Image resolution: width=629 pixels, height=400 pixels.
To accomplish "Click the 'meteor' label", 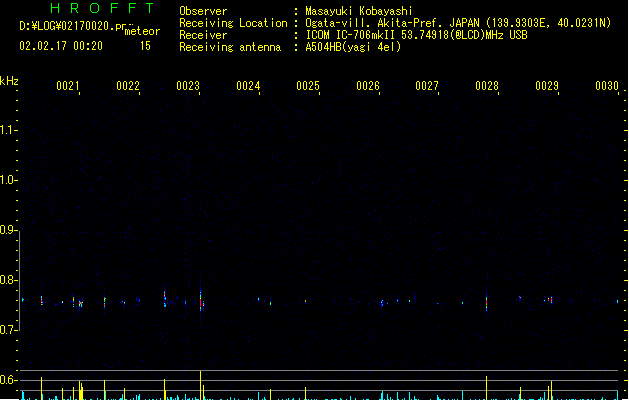I will 142,31.
